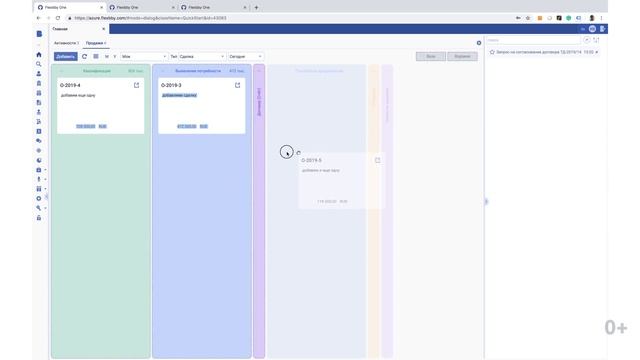Open the Home icon in the left sidebar
640x360 pixels.
(39, 55)
